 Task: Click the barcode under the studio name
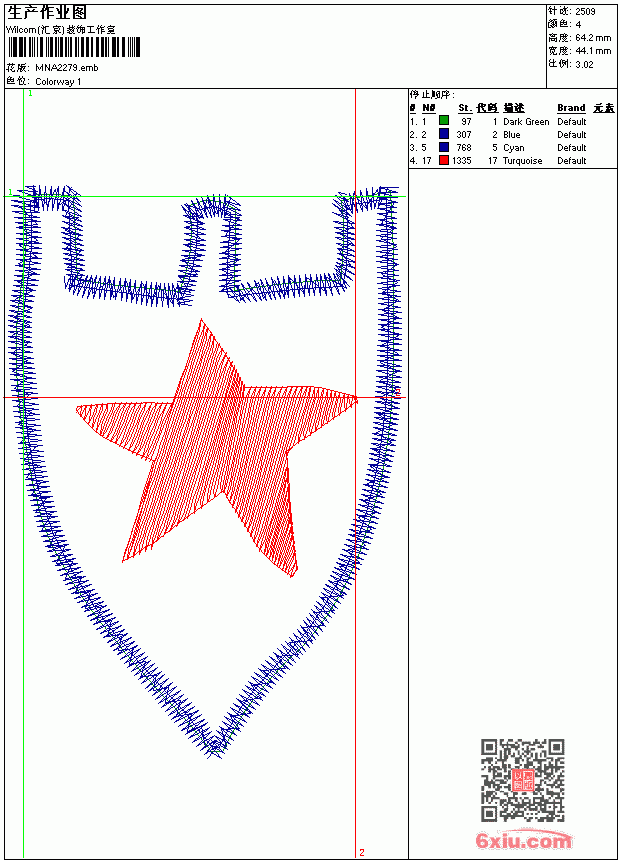point(74,47)
